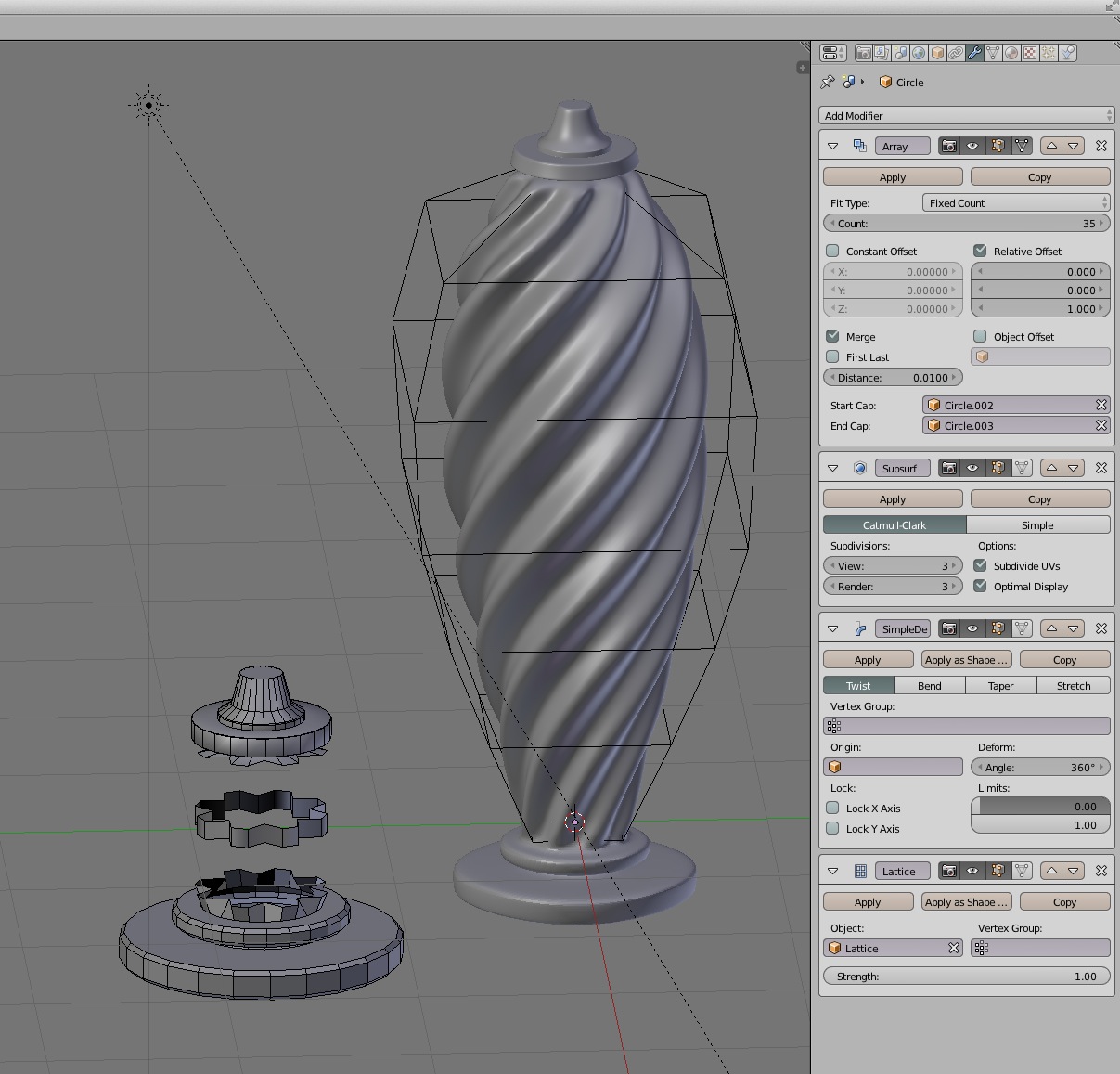The width and height of the screenshot is (1120, 1074).
Task: Toggle the Optimal Display checkbox
Action: pos(980,586)
